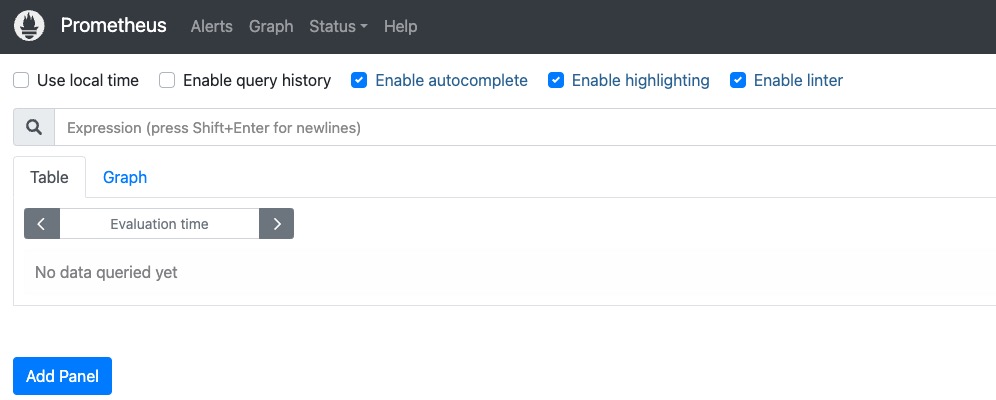This screenshot has width=996, height=400.
Task: Step evaluation time forward with right chevron
Action: 276,223
